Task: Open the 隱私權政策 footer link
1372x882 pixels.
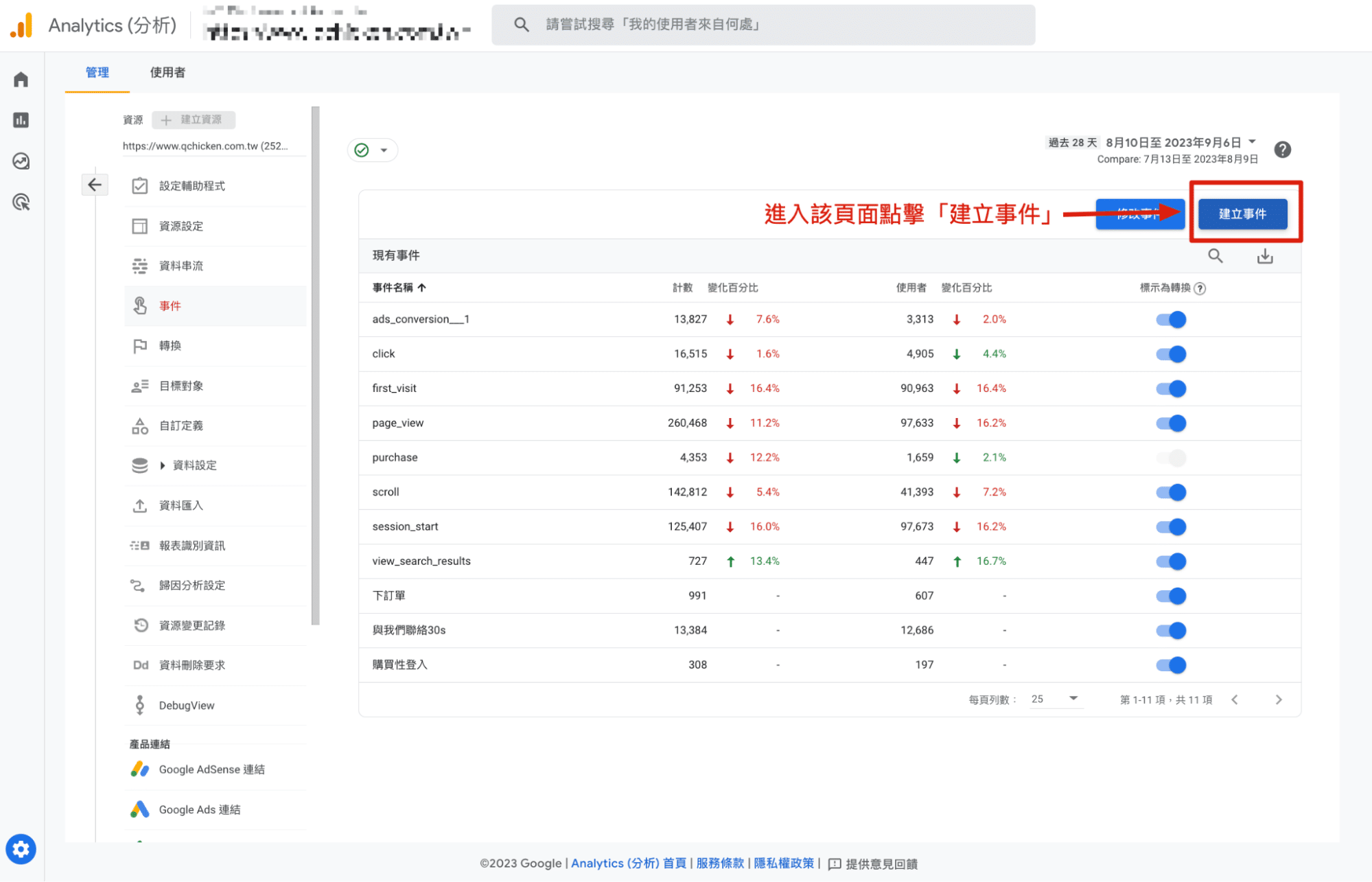Action: pos(783,863)
